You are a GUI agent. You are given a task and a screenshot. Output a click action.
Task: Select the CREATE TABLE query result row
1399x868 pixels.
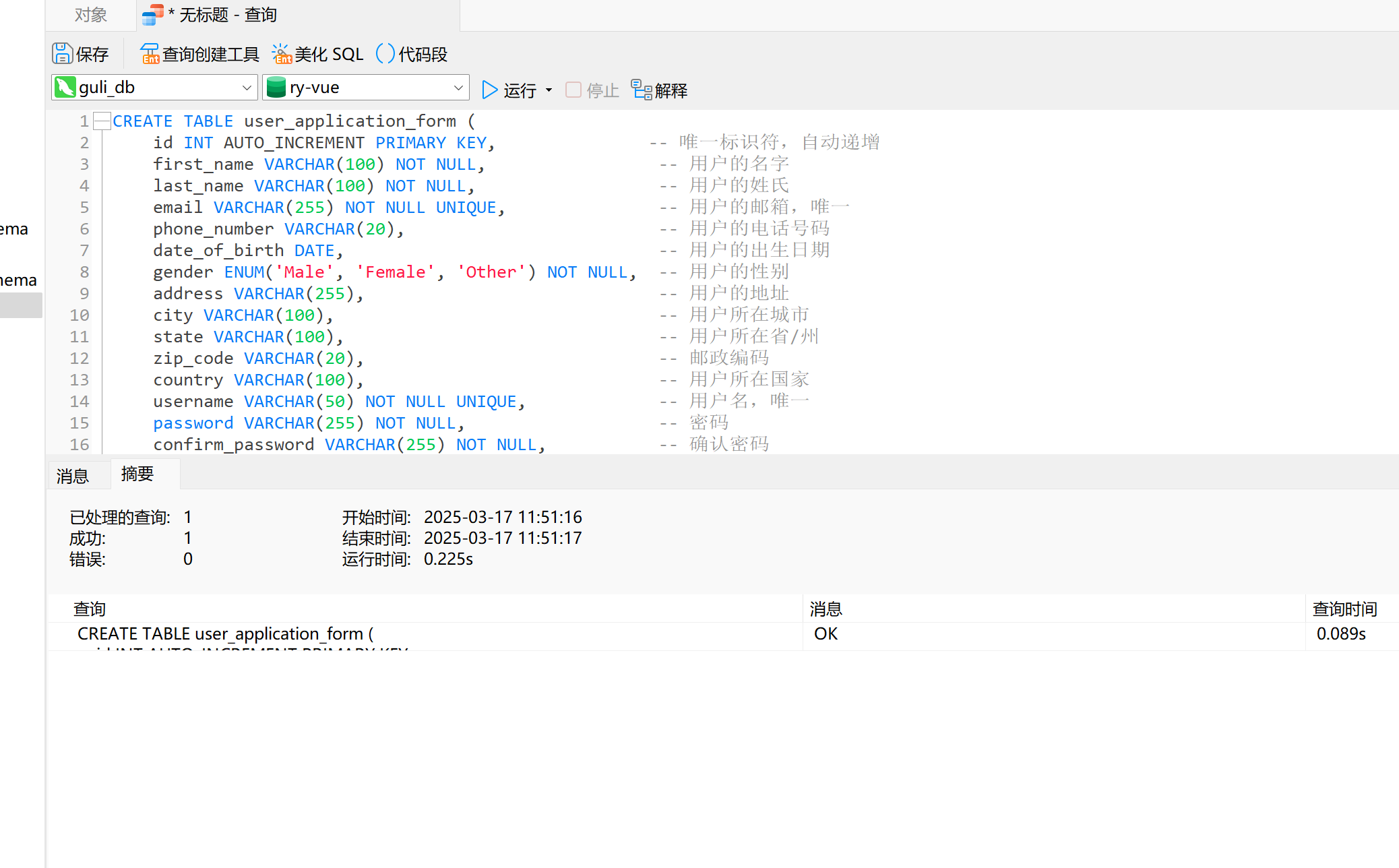tap(225, 633)
